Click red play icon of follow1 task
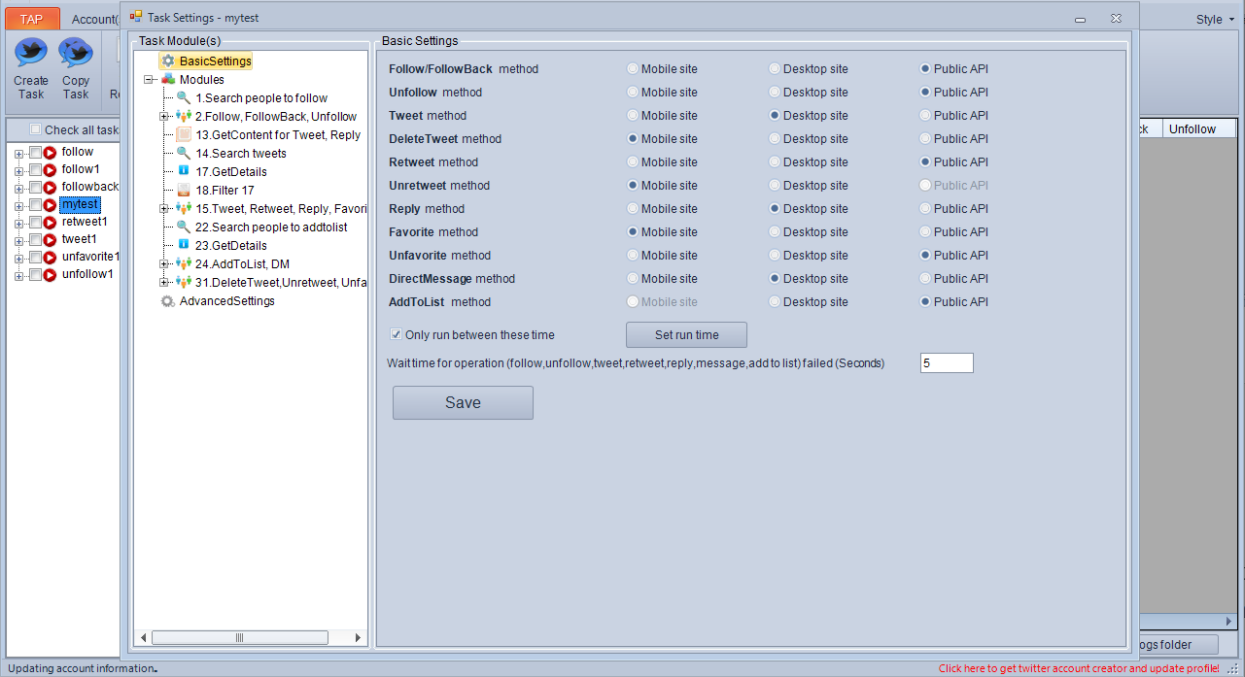This screenshot has width=1245, height=677. pyautogui.click(x=50, y=170)
